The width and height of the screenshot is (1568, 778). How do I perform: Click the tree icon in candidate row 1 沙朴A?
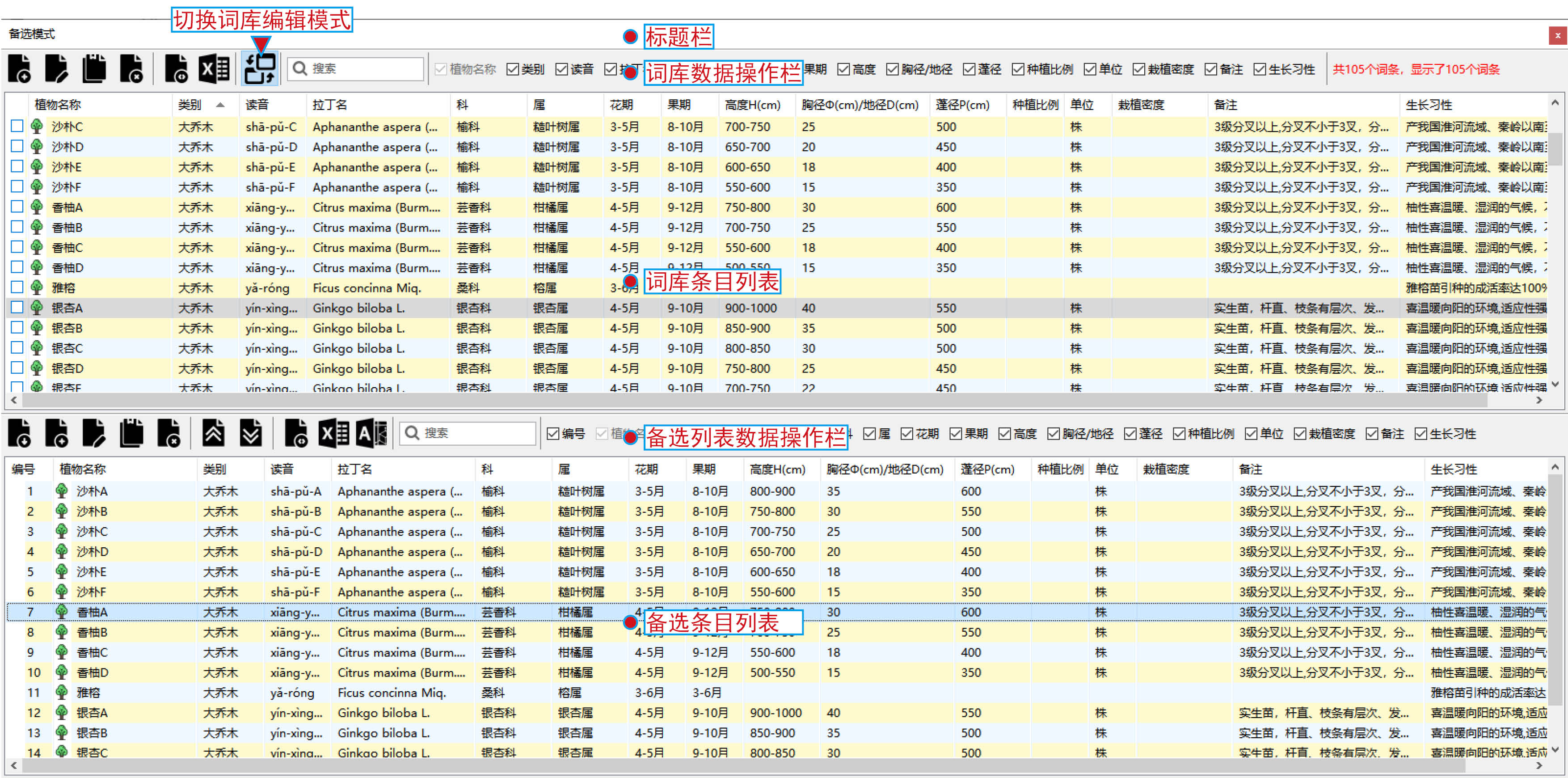click(x=62, y=490)
